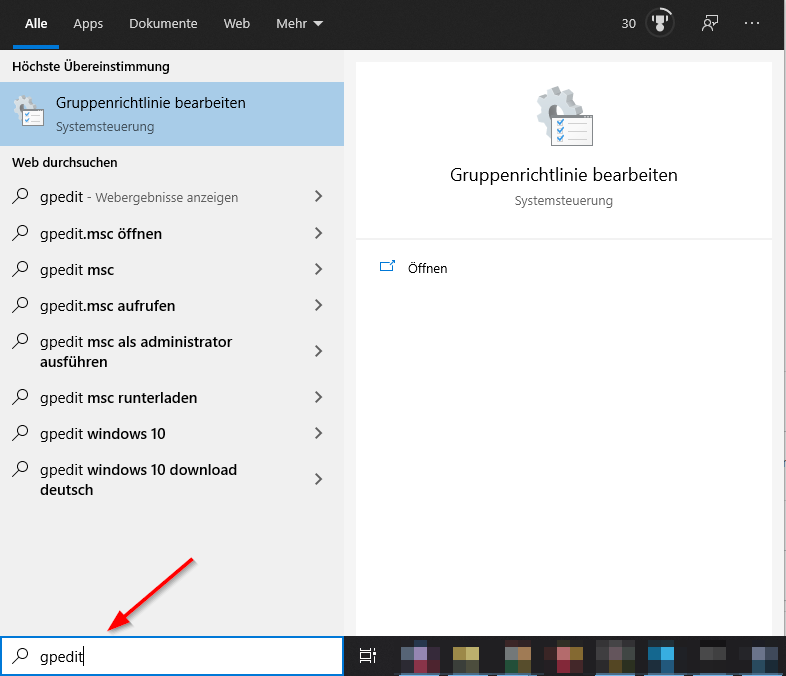Expand chevron for als administrator ausführen
786x676 pixels.
pyautogui.click(x=318, y=351)
